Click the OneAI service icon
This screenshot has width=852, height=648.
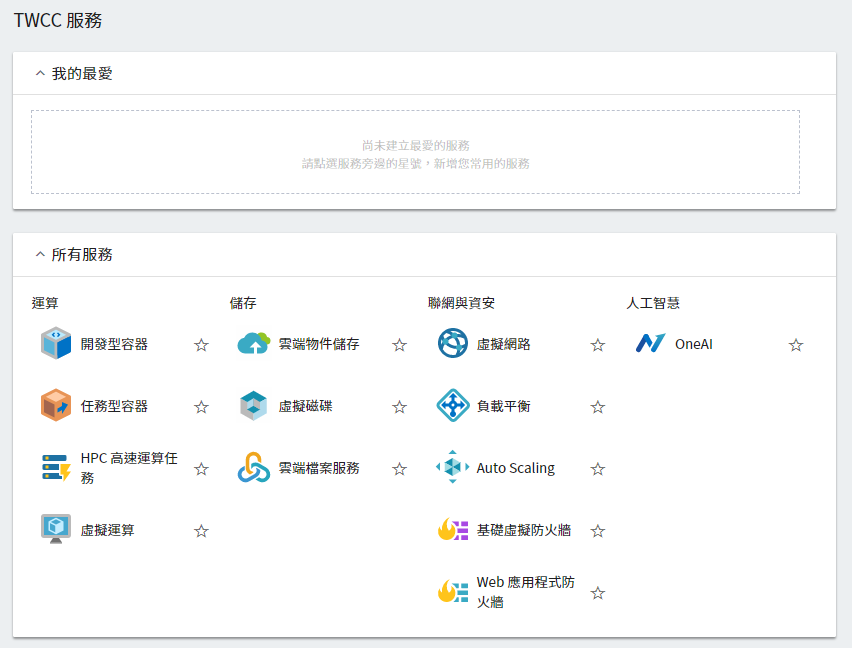tap(652, 344)
